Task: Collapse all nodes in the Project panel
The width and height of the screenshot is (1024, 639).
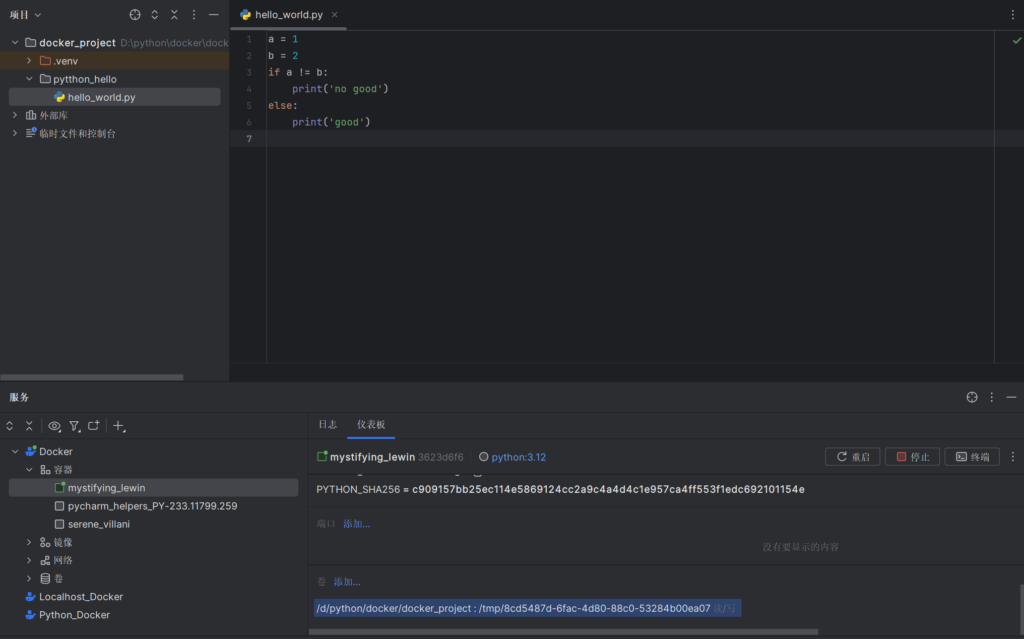Action: coord(174,15)
